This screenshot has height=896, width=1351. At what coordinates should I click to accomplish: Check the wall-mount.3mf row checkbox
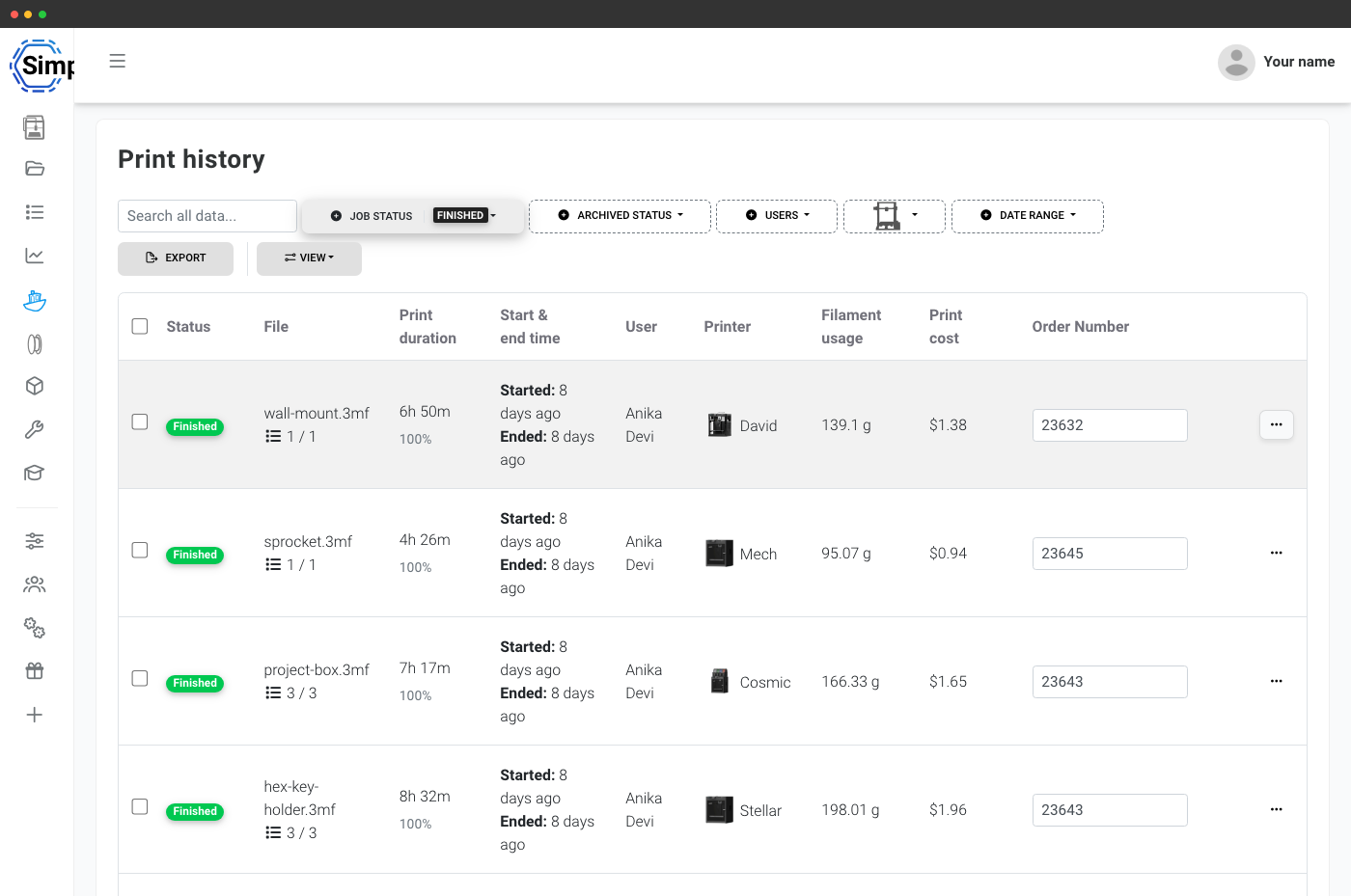click(140, 421)
